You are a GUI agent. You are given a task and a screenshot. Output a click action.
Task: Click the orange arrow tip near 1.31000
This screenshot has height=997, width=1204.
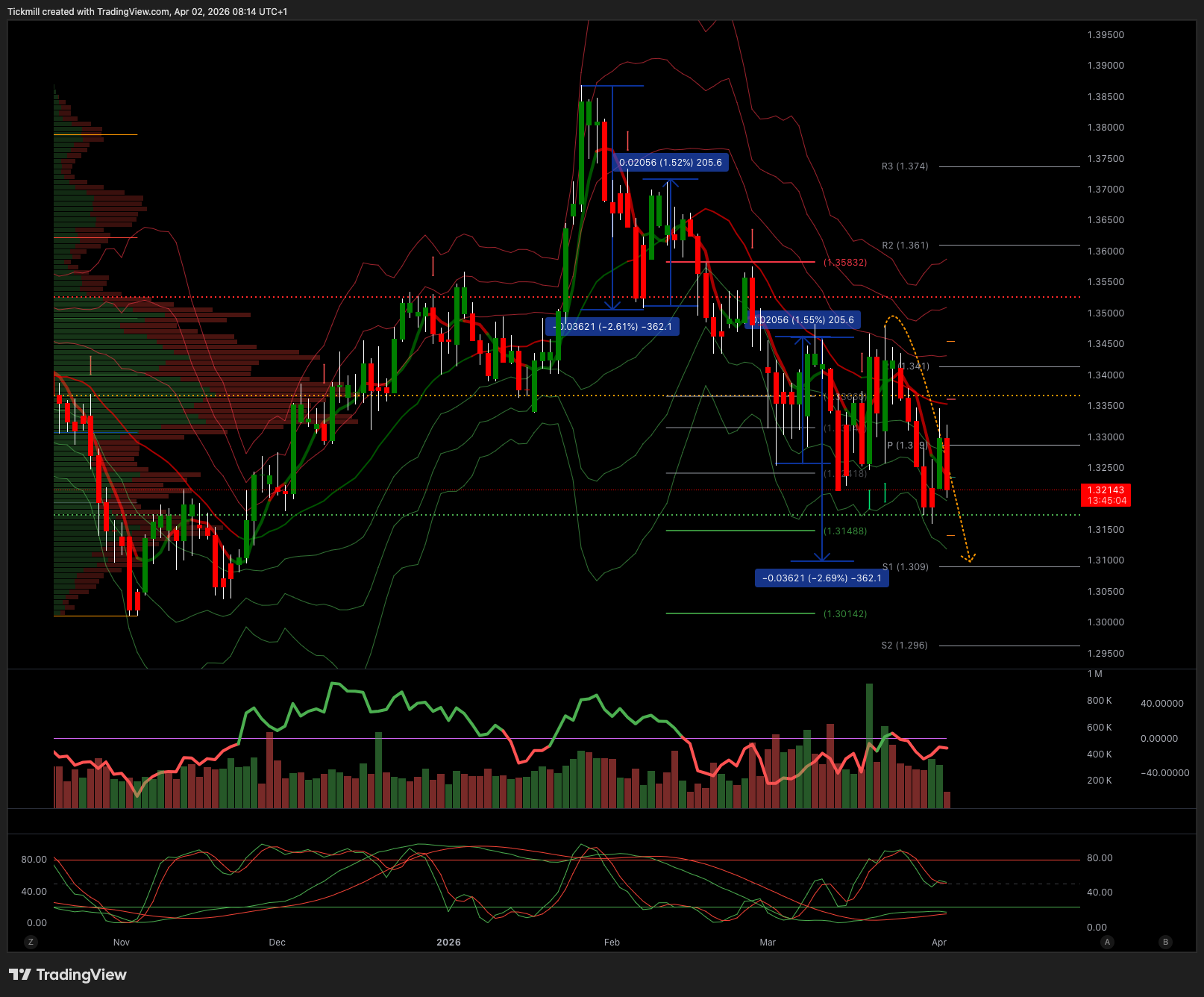click(x=970, y=560)
